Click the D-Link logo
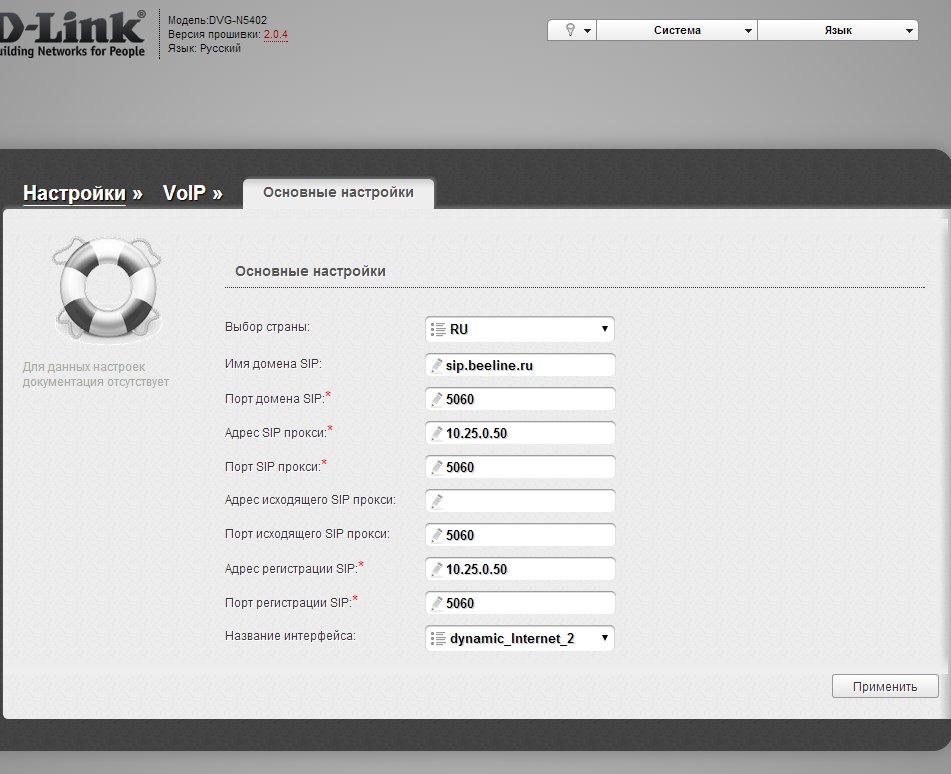Viewport: 951px width, 774px height. point(72,33)
